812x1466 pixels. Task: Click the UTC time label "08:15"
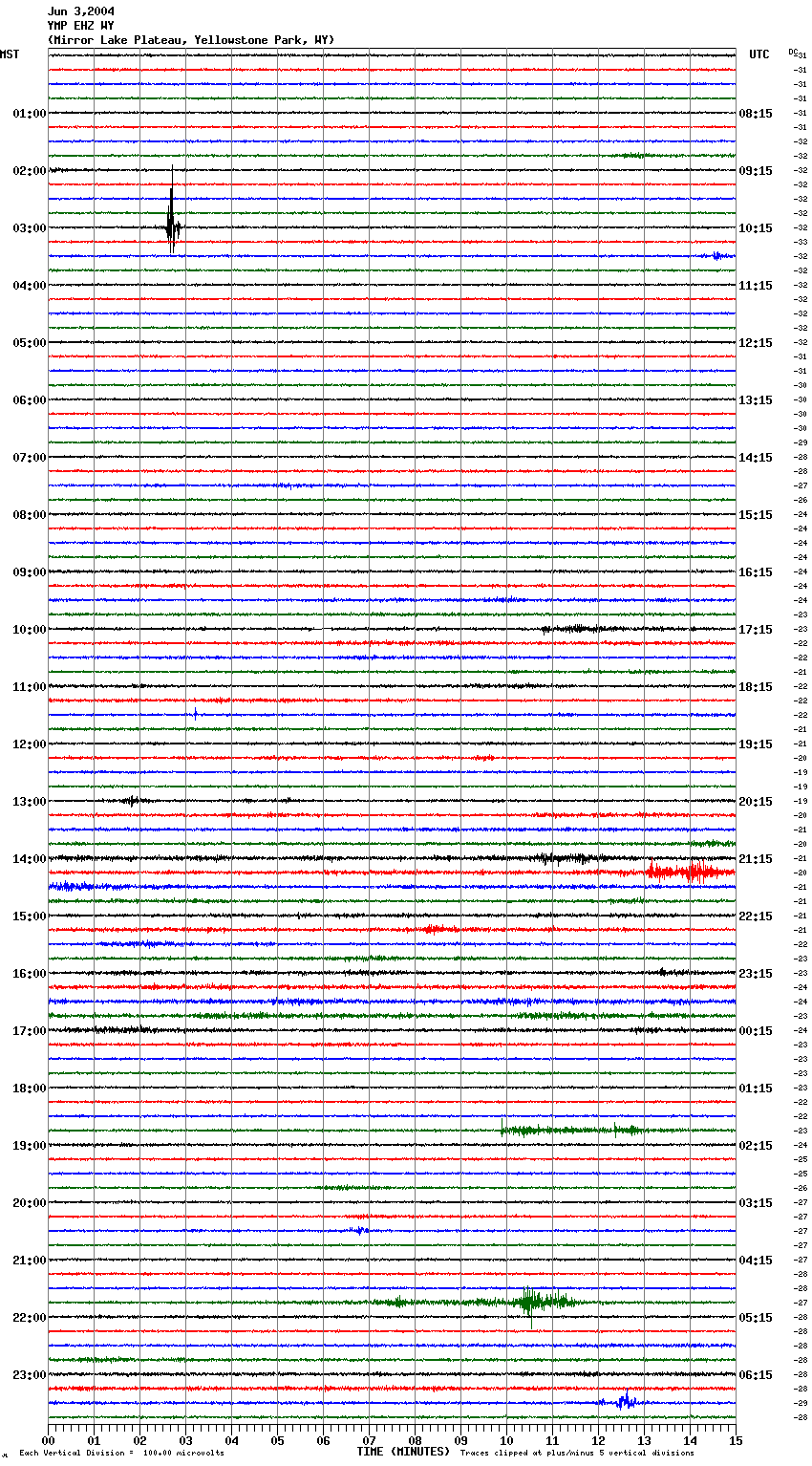tap(756, 114)
